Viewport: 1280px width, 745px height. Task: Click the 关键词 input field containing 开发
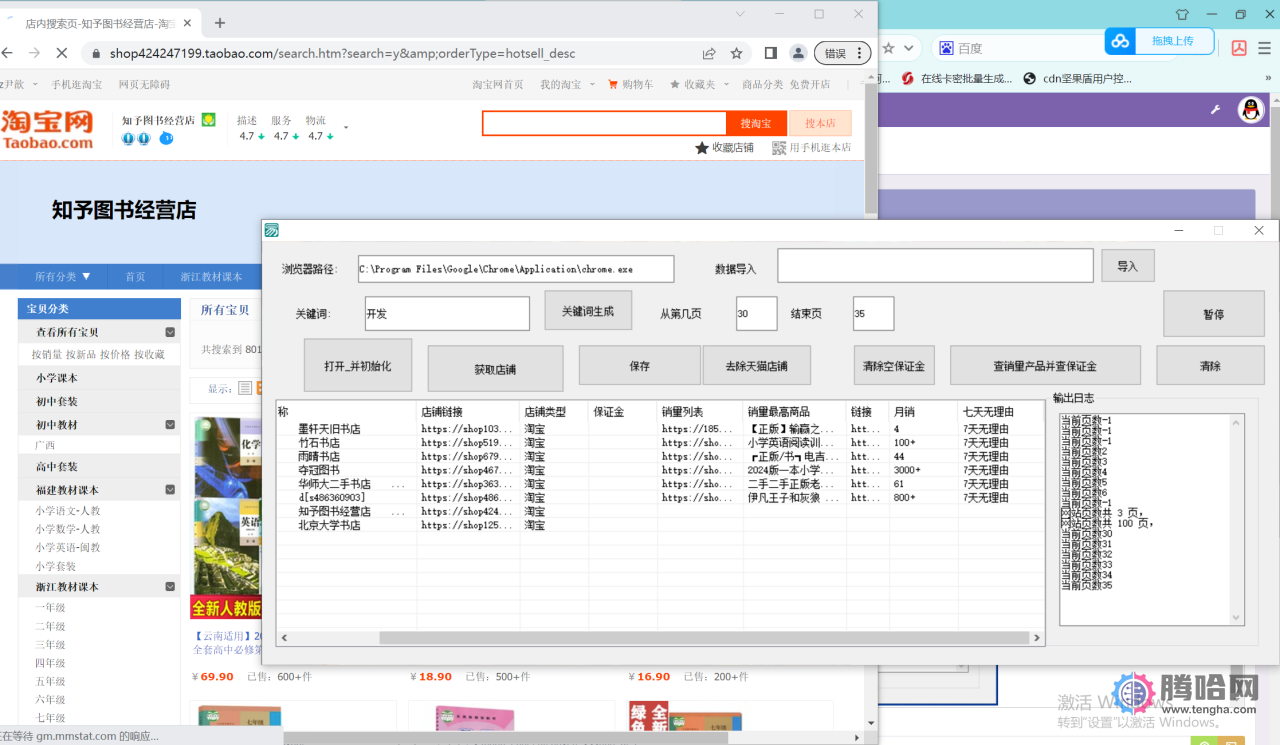pos(447,313)
